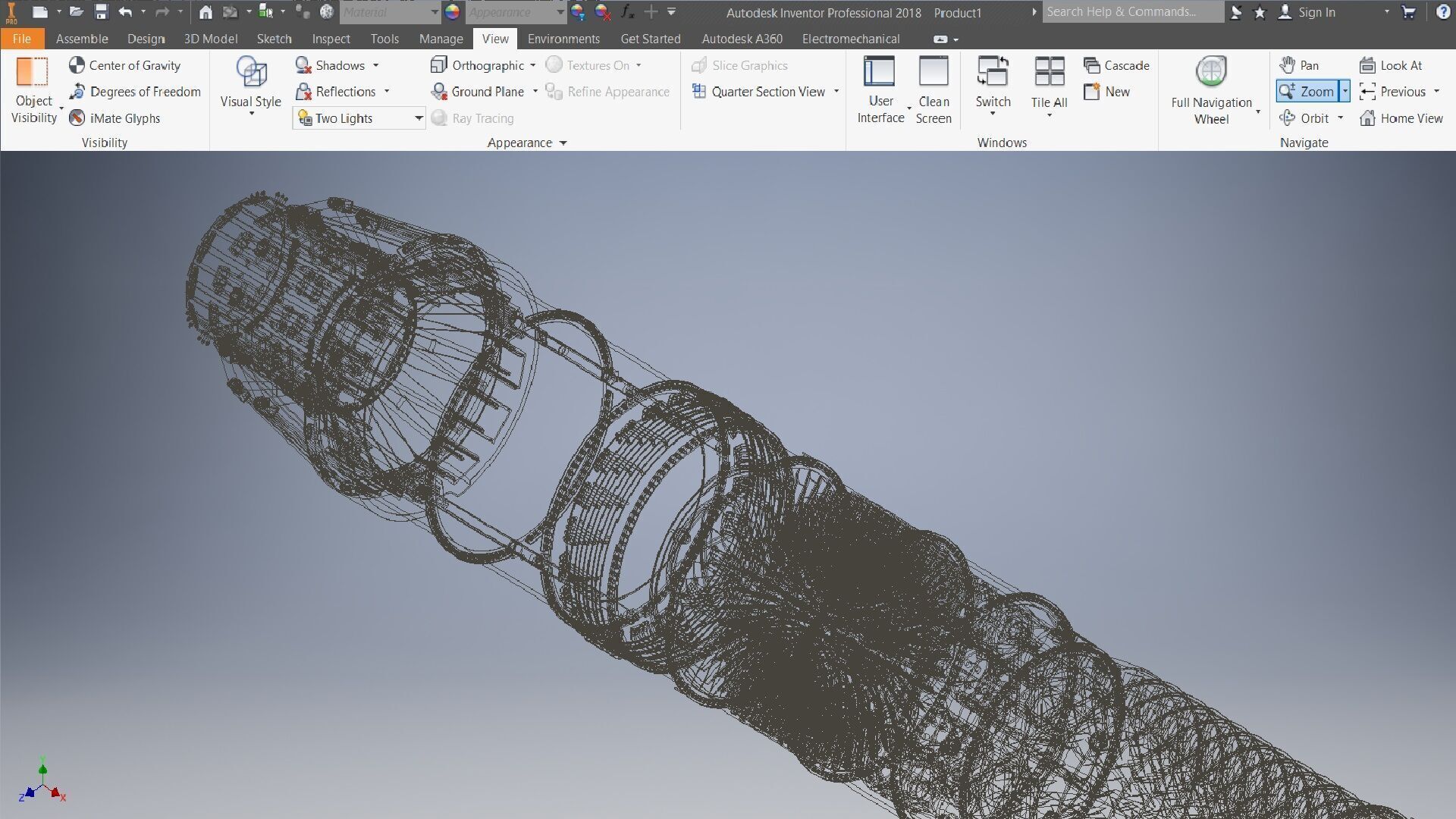Activate the Orbit tool

click(x=1304, y=118)
